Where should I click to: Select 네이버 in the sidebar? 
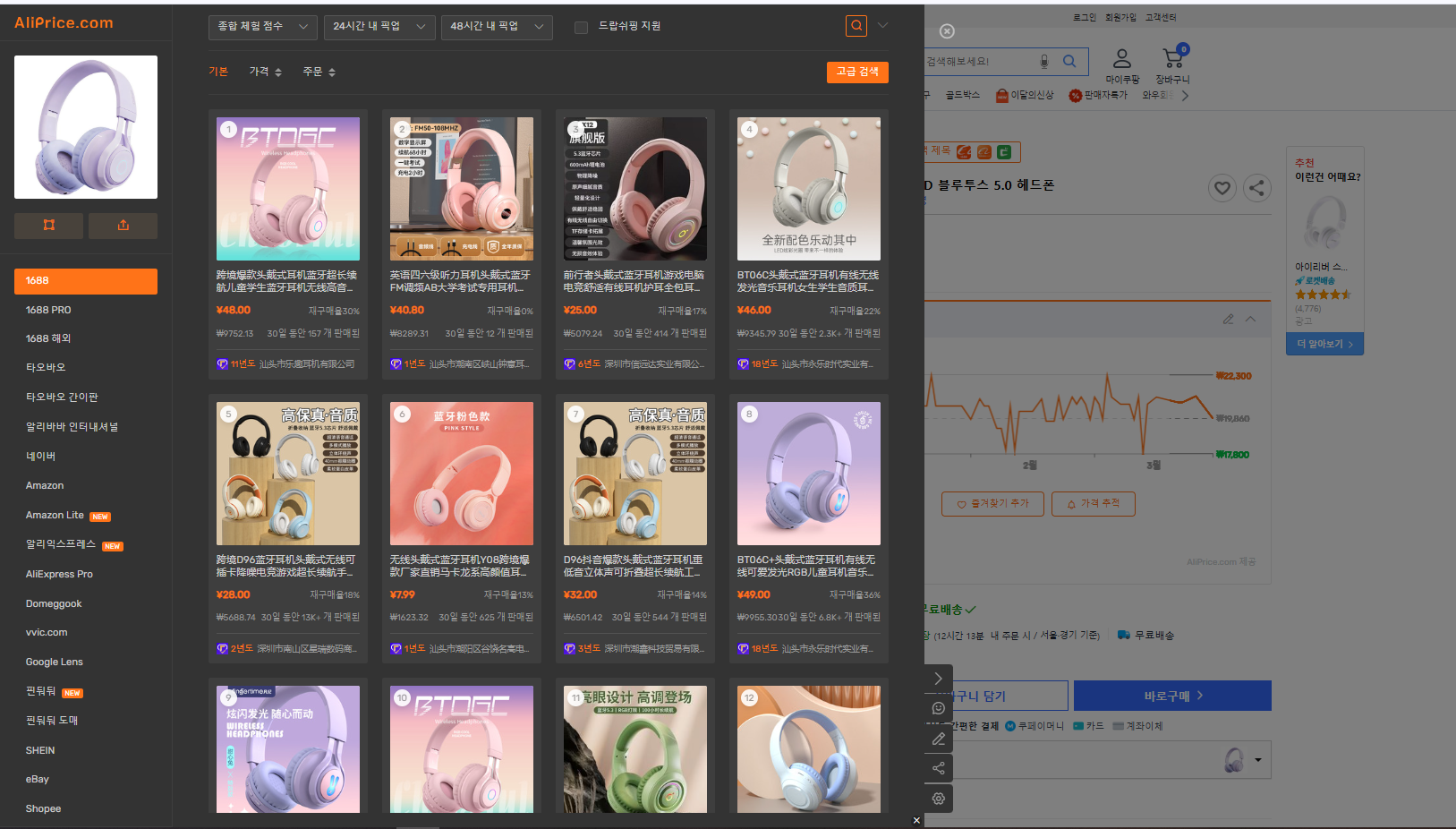point(40,457)
